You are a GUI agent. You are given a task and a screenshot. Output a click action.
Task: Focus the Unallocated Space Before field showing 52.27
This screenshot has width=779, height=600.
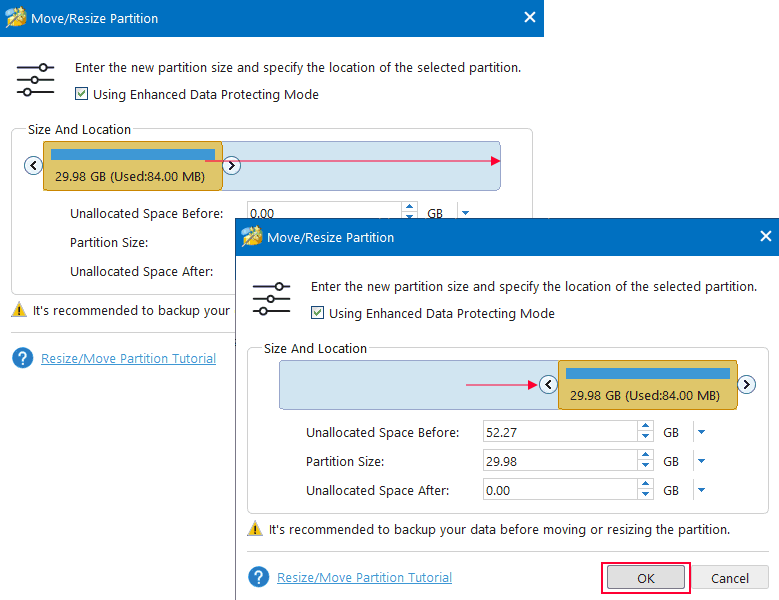point(560,432)
